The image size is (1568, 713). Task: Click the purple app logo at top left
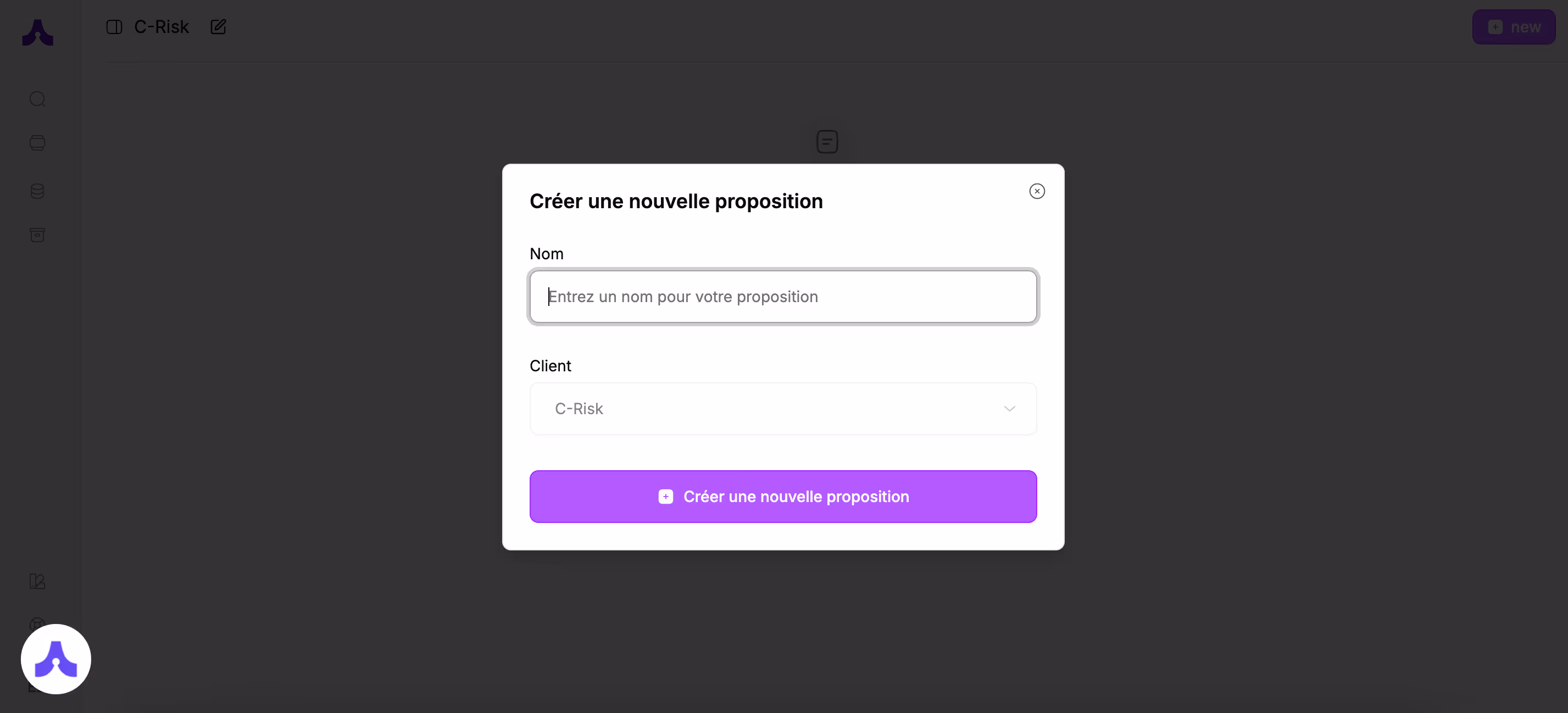(x=38, y=32)
